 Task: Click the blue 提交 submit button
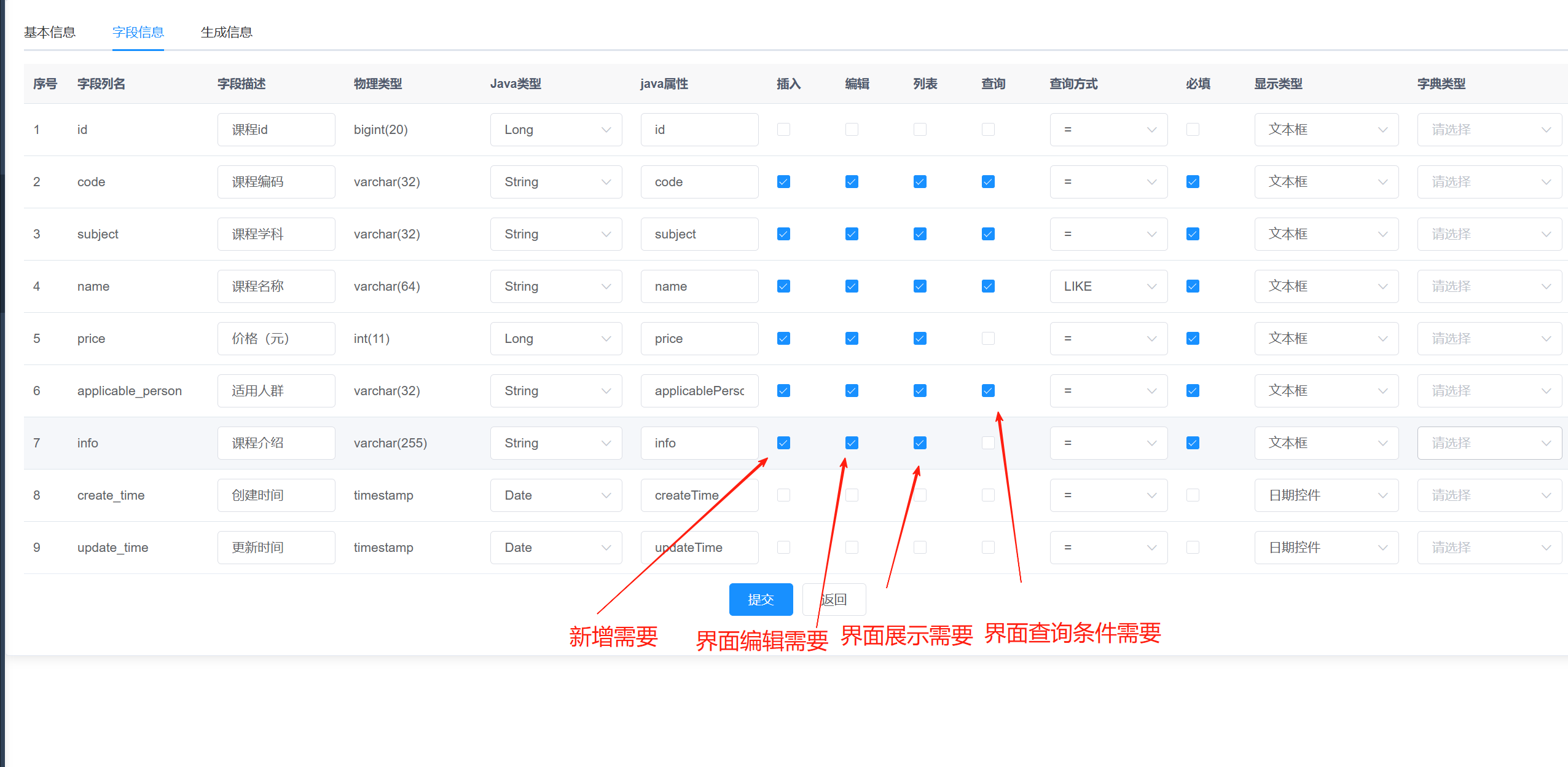point(760,599)
